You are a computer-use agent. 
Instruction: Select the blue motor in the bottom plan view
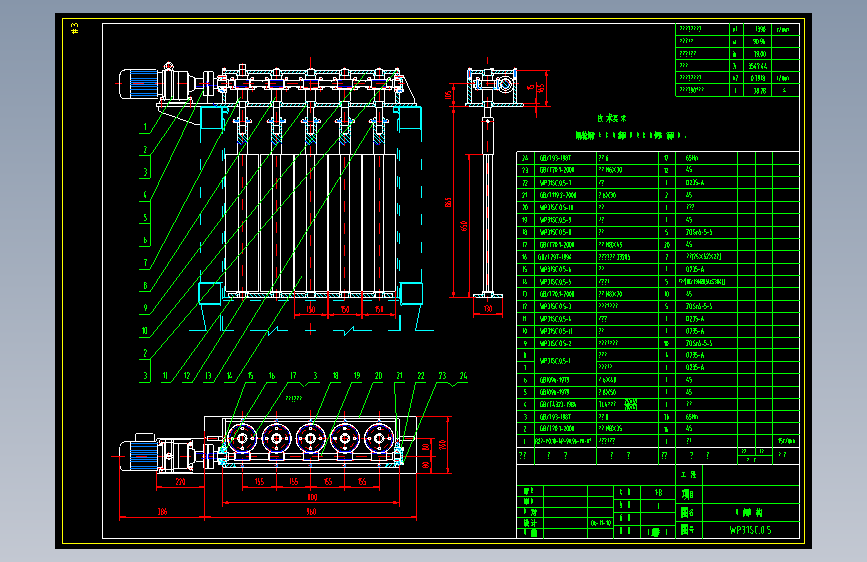139,455
